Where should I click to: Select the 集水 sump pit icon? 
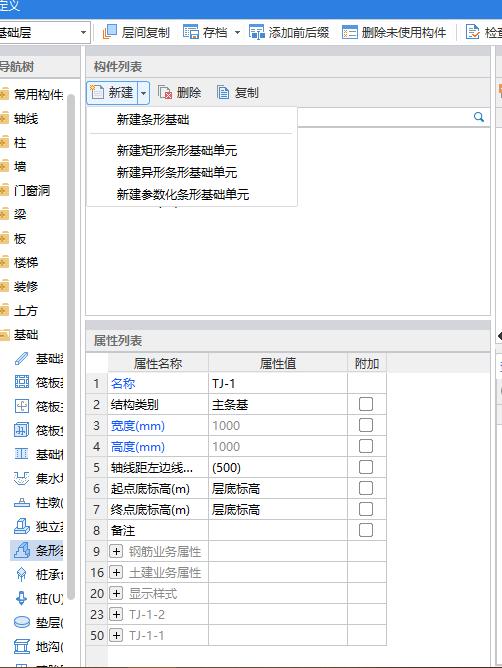[22, 478]
